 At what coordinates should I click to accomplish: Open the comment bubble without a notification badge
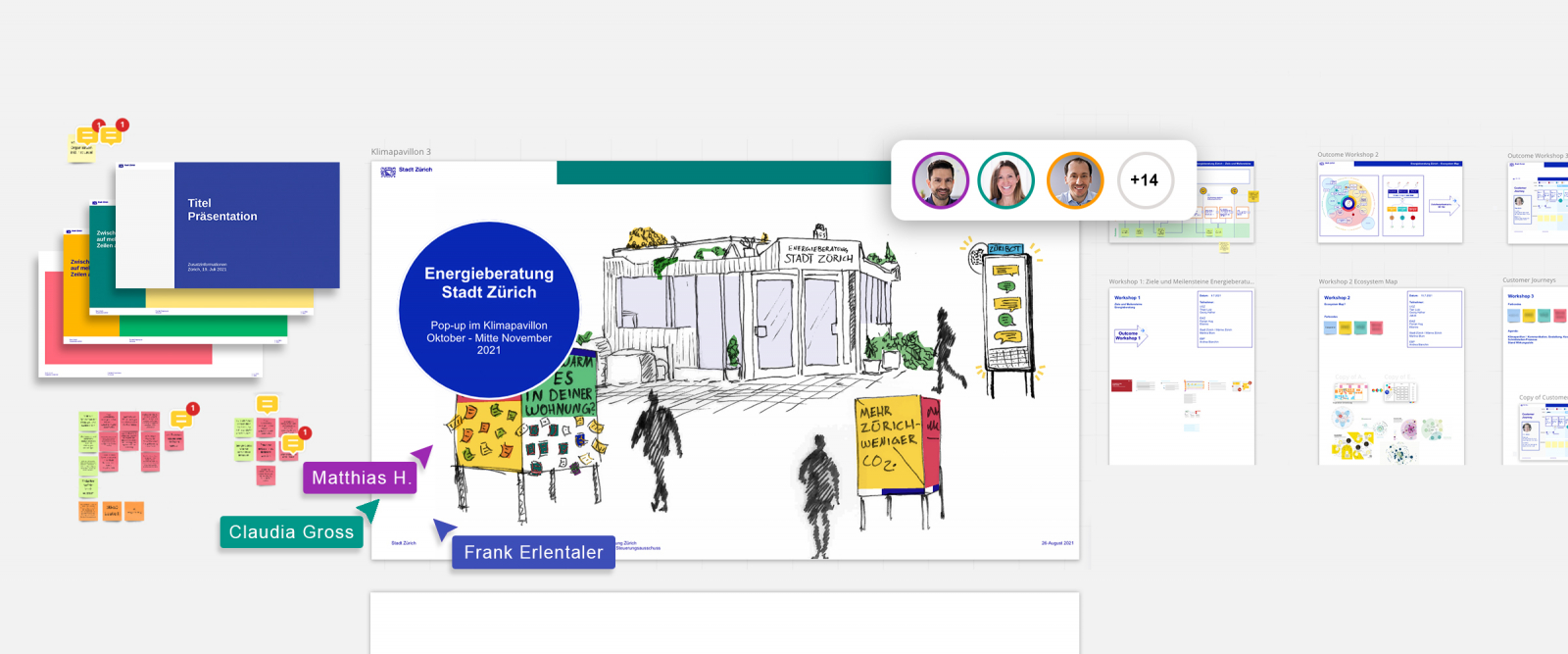click(x=267, y=404)
